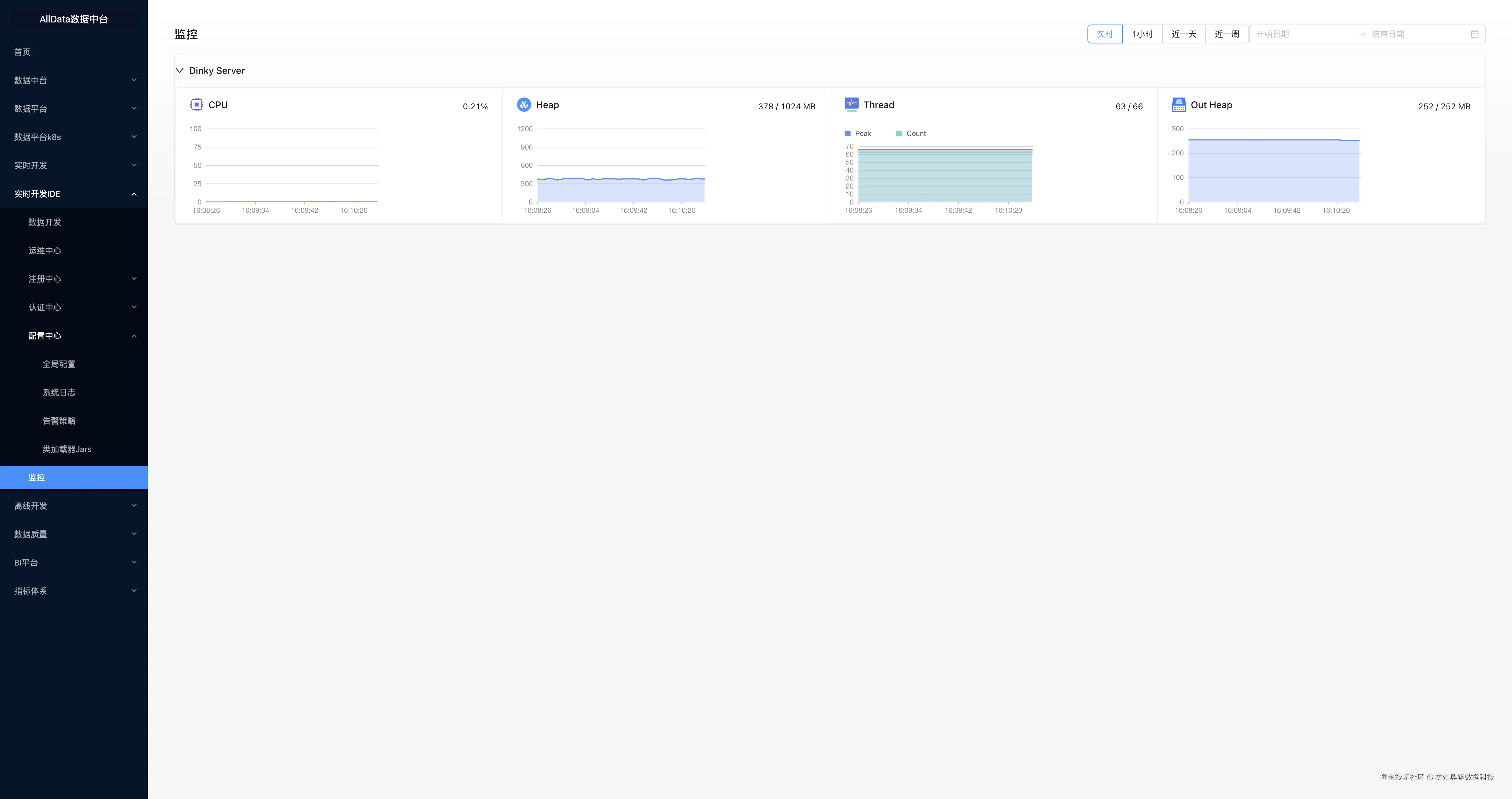Open 首页 in the sidebar
The image size is (1512, 799).
(22, 52)
